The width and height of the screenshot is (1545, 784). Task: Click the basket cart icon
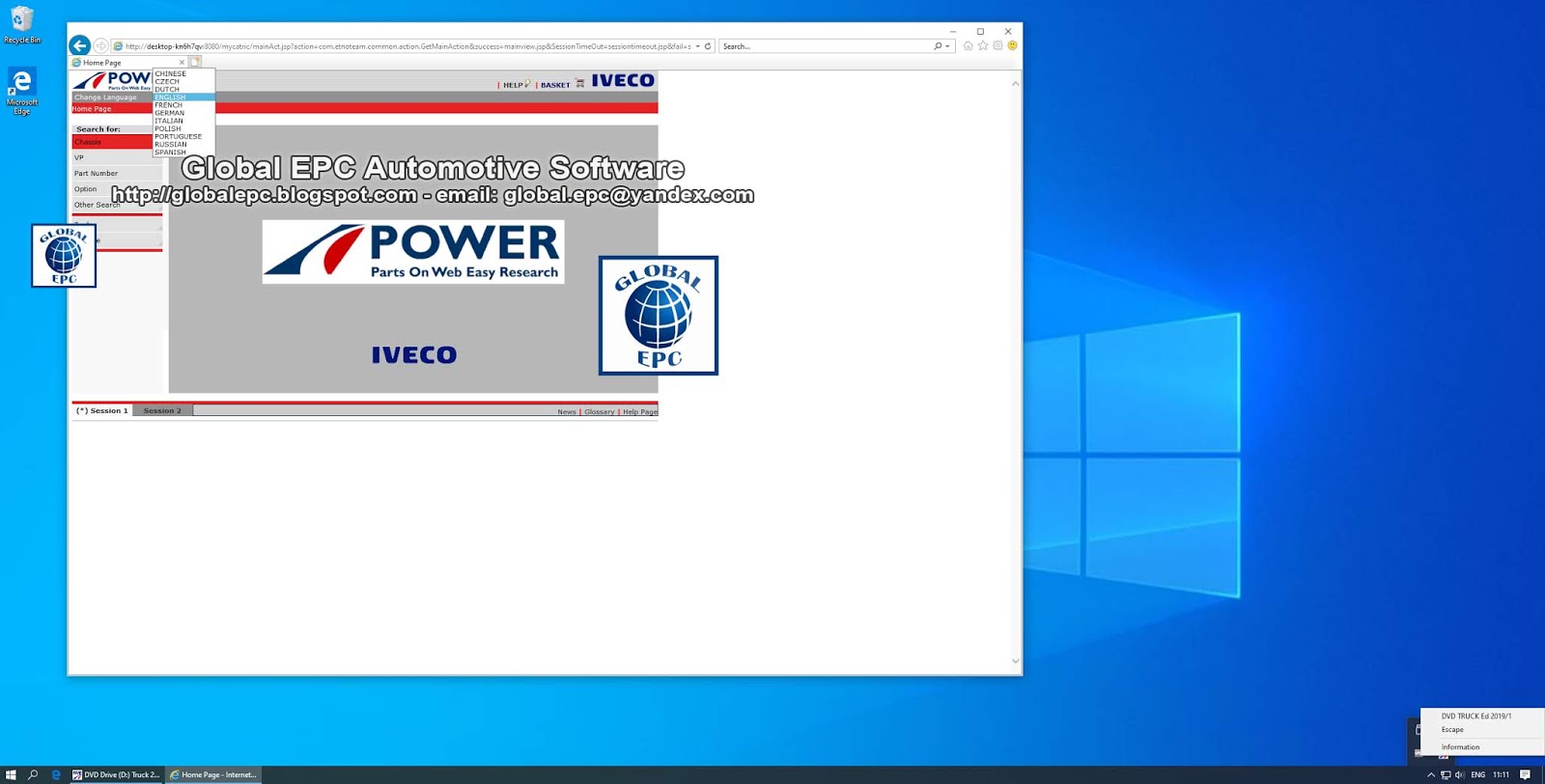pos(579,84)
